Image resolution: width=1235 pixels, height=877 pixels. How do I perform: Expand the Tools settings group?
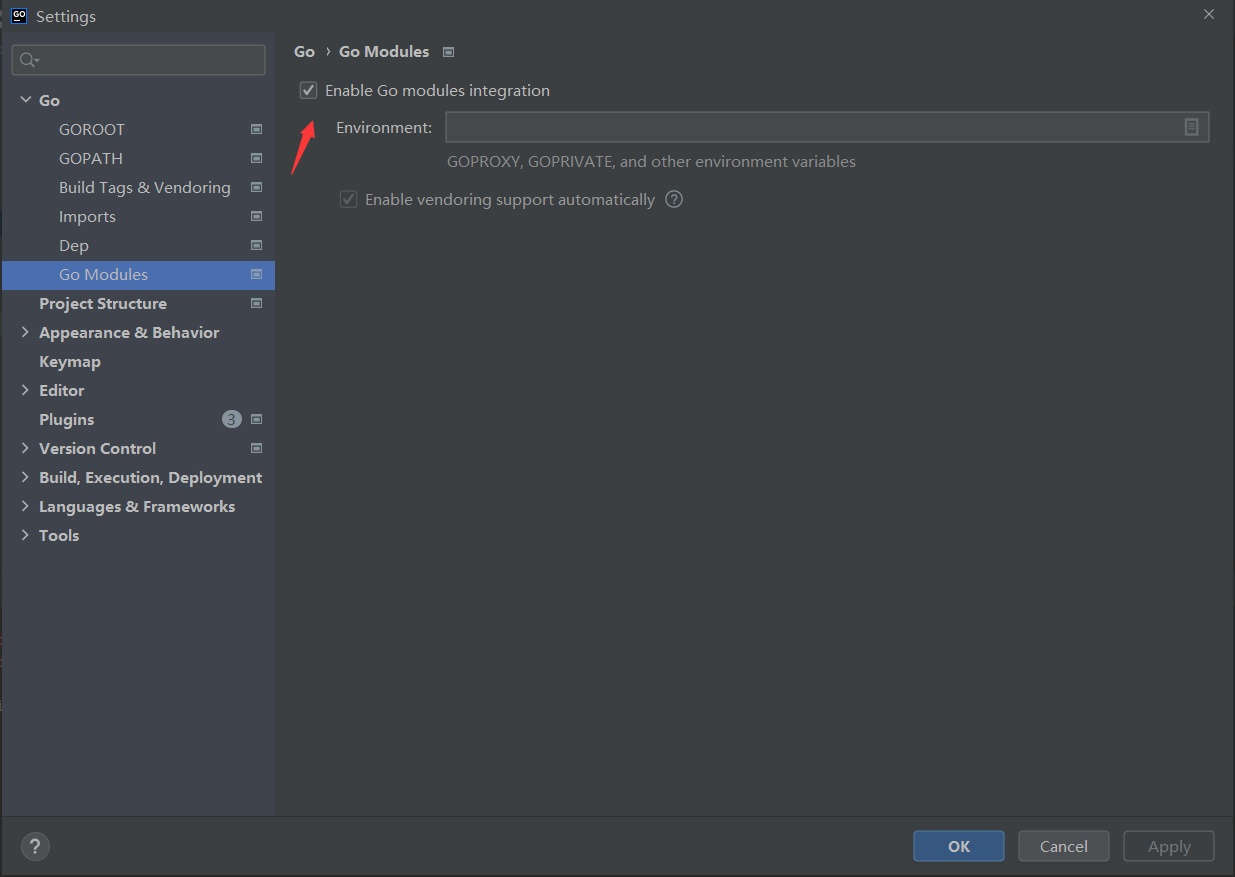click(x=25, y=535)
